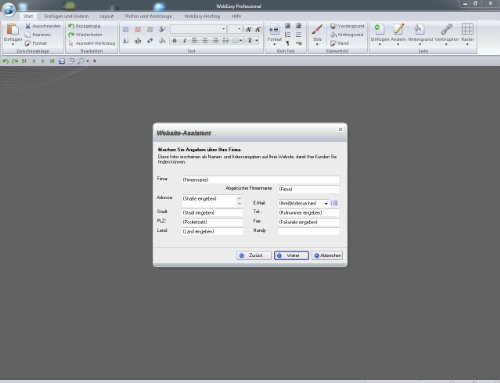Switch to the Start ribbon tab

[x=28, y=16]
